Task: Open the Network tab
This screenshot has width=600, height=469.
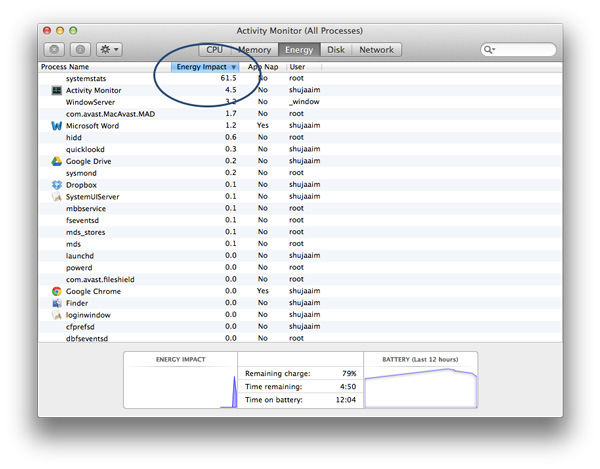Action: point(376,50)
